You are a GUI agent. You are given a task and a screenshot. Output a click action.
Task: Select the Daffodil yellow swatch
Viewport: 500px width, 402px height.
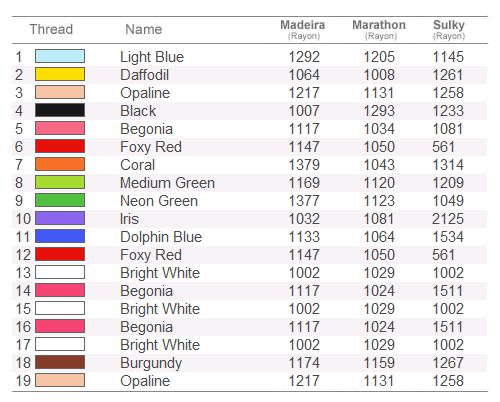[60, 74]
